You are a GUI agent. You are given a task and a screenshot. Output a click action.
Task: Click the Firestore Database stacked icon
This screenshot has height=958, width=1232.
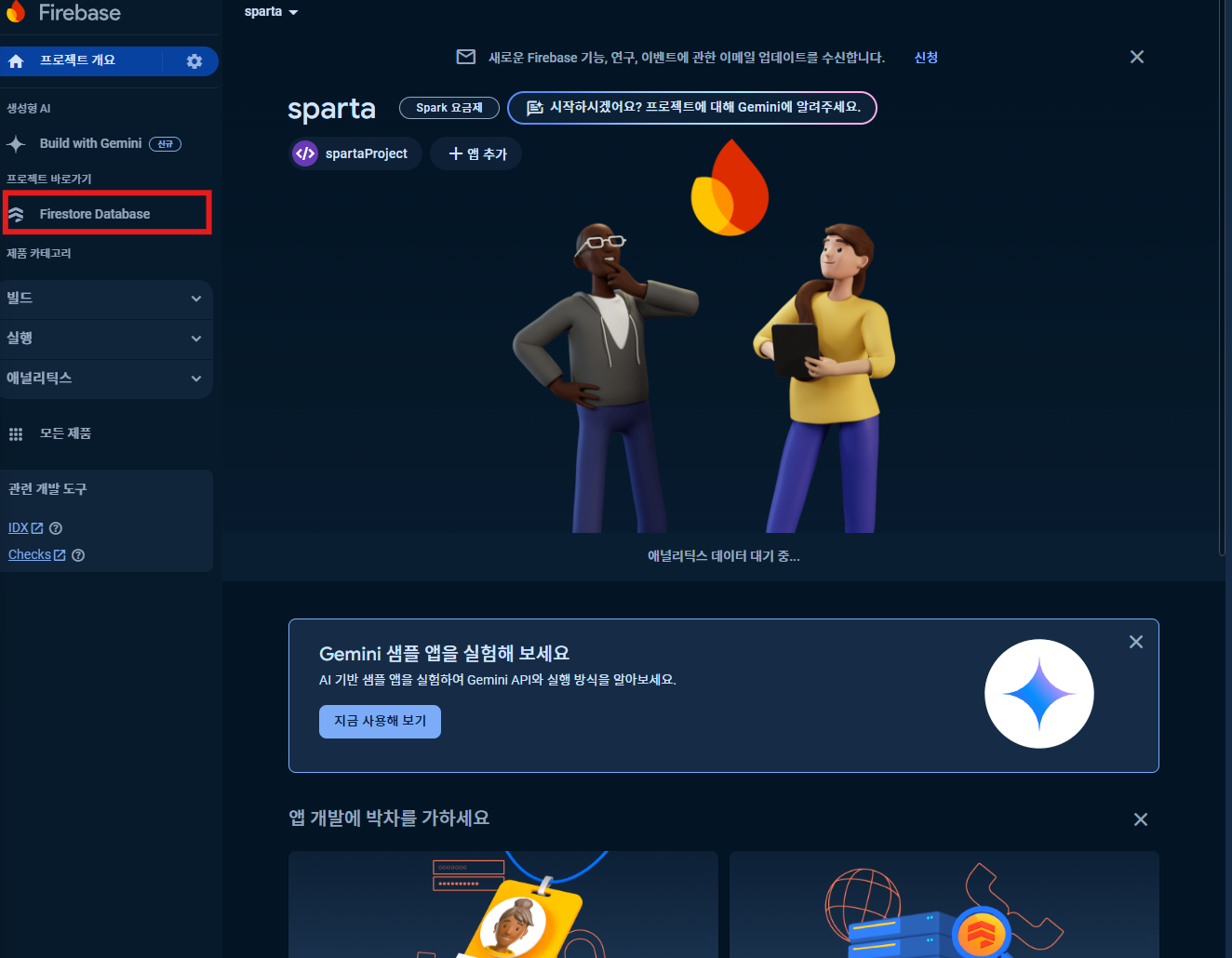tap(16, 214)
